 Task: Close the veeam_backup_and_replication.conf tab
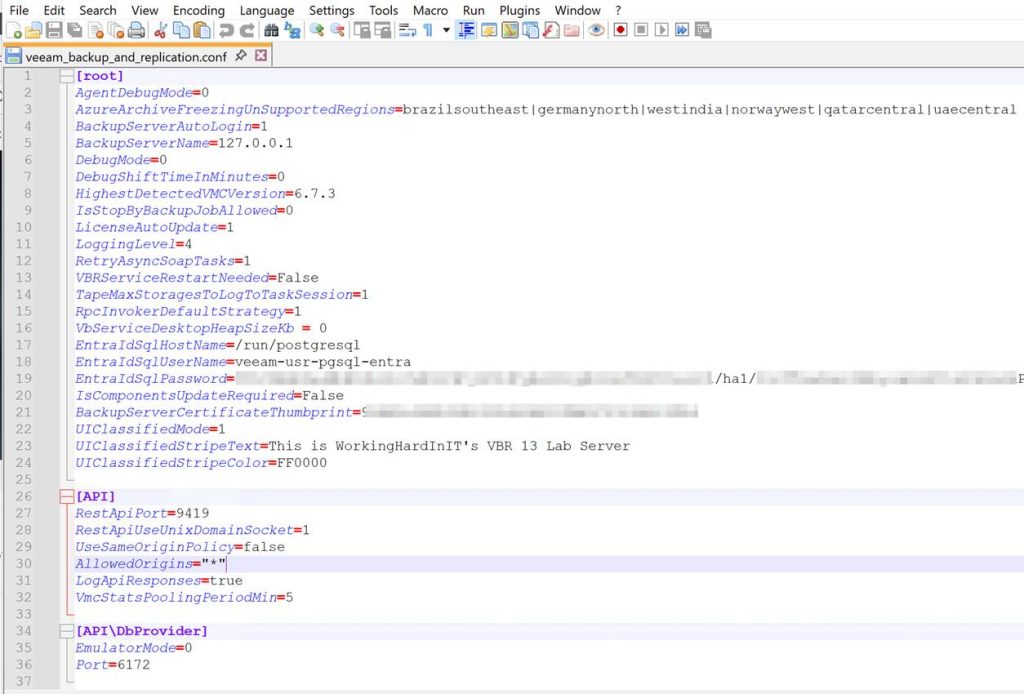(x=261, y=56)
